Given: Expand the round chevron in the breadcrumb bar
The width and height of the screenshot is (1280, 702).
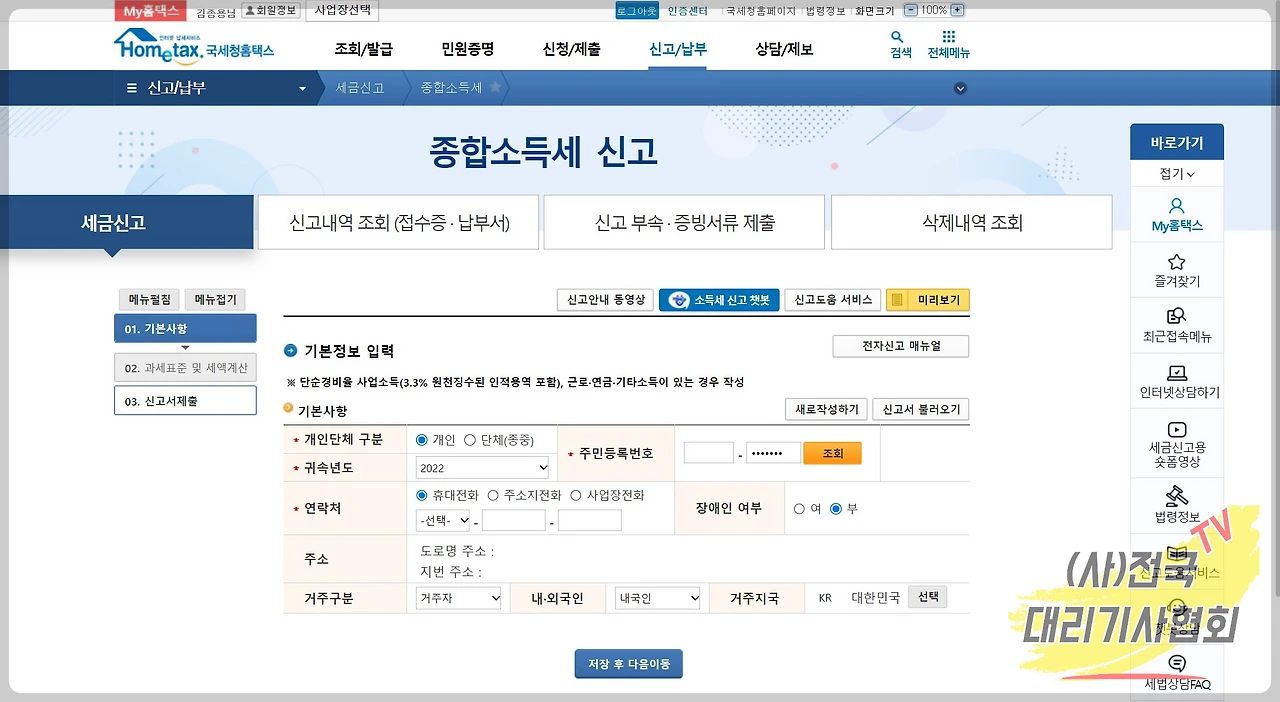Looking at the screenshot, I should coord(960,88).
